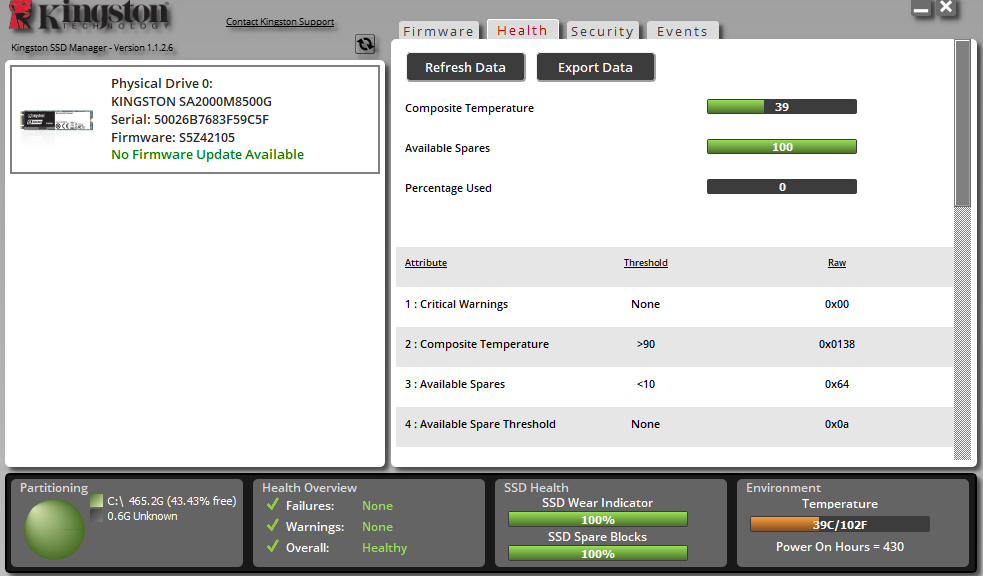Viewport: 983px width, 576px height.
Task: Click the Failures green checkmark icon
Action: click(273, 505)
